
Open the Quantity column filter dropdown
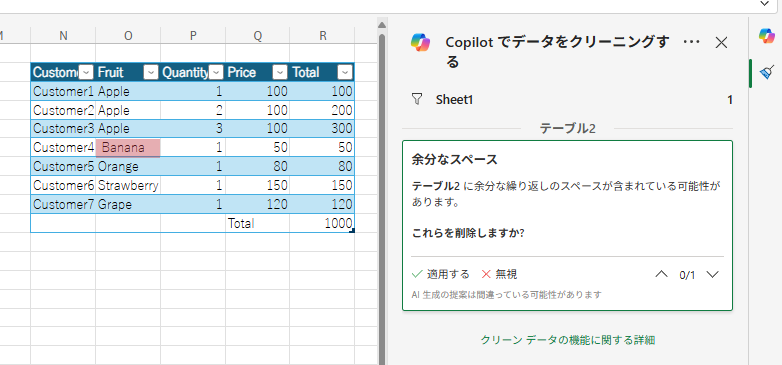(216, 73)
